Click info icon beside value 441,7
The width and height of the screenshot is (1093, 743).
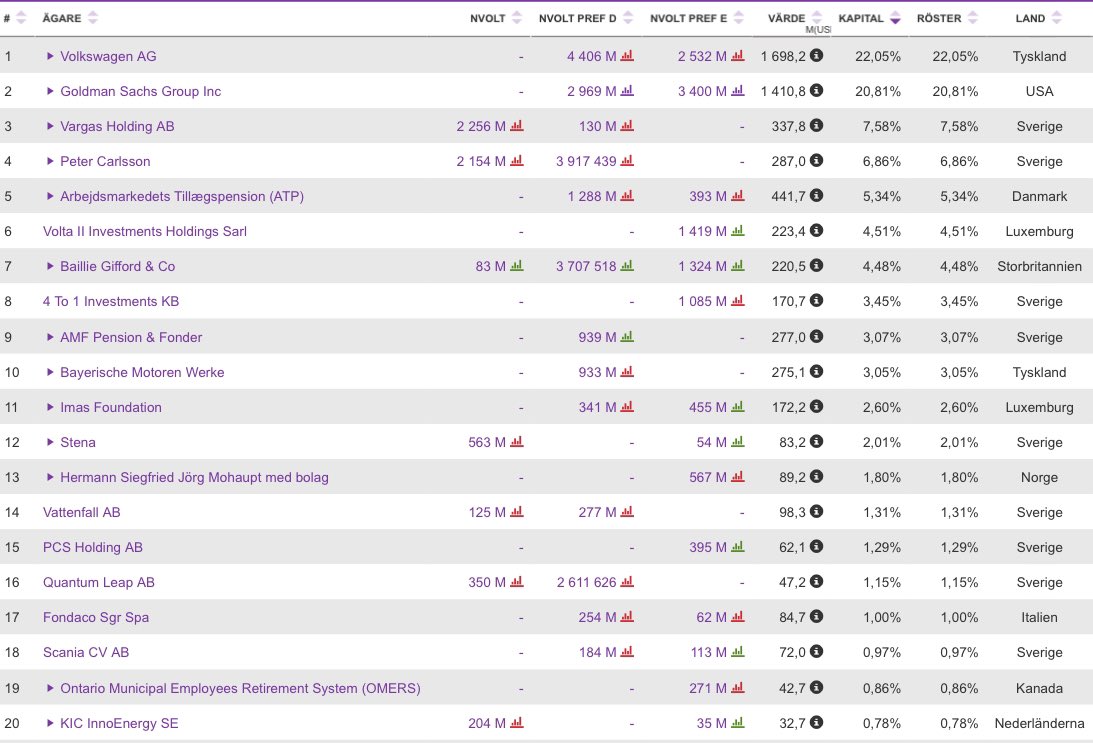[x=816, y=195]
